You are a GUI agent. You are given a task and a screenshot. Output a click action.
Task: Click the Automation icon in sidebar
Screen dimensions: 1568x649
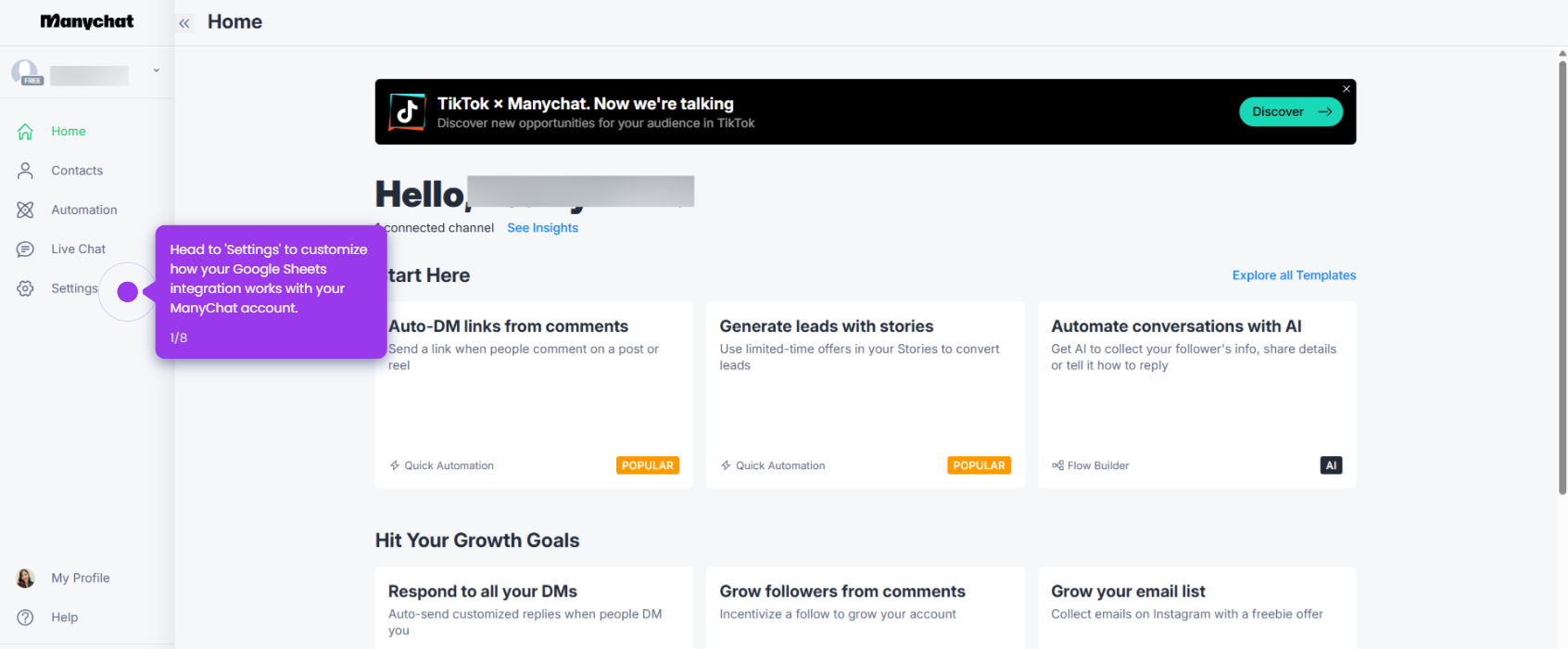[x=25, y=210]
